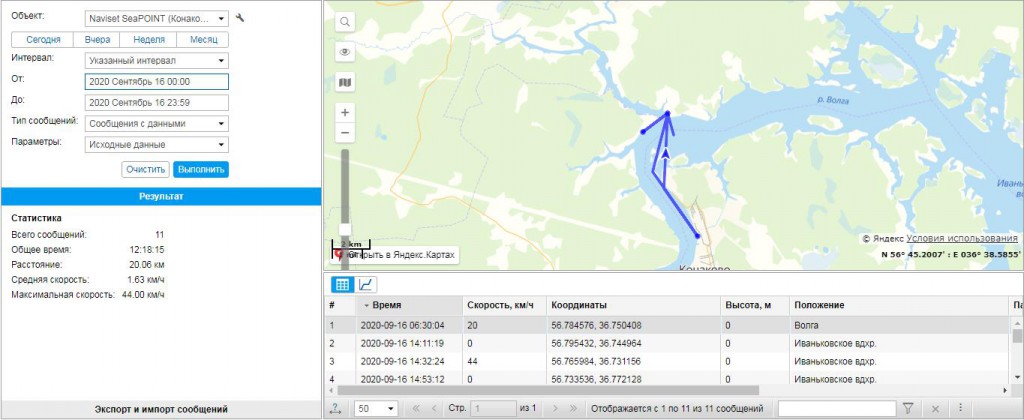Select the Месяц period tab
Image resolution: width=1024 pixels, height=420 pixels.
tap(203, 39)
